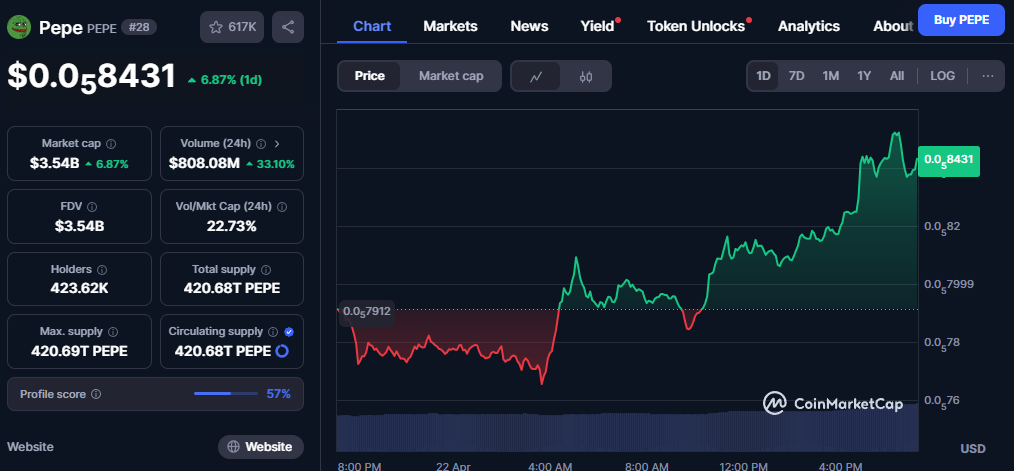Image resolution: width=1014 pixels, height=471 pixels.
Task: Click the $808.08M volume value
Action: click(x=204, y=164)
